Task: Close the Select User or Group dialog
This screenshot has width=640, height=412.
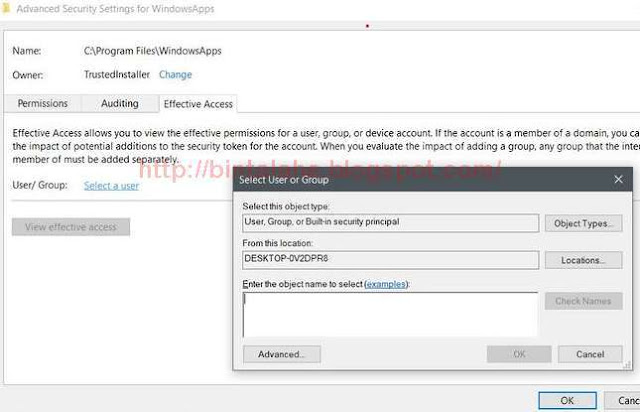Action: click(618, 179)
